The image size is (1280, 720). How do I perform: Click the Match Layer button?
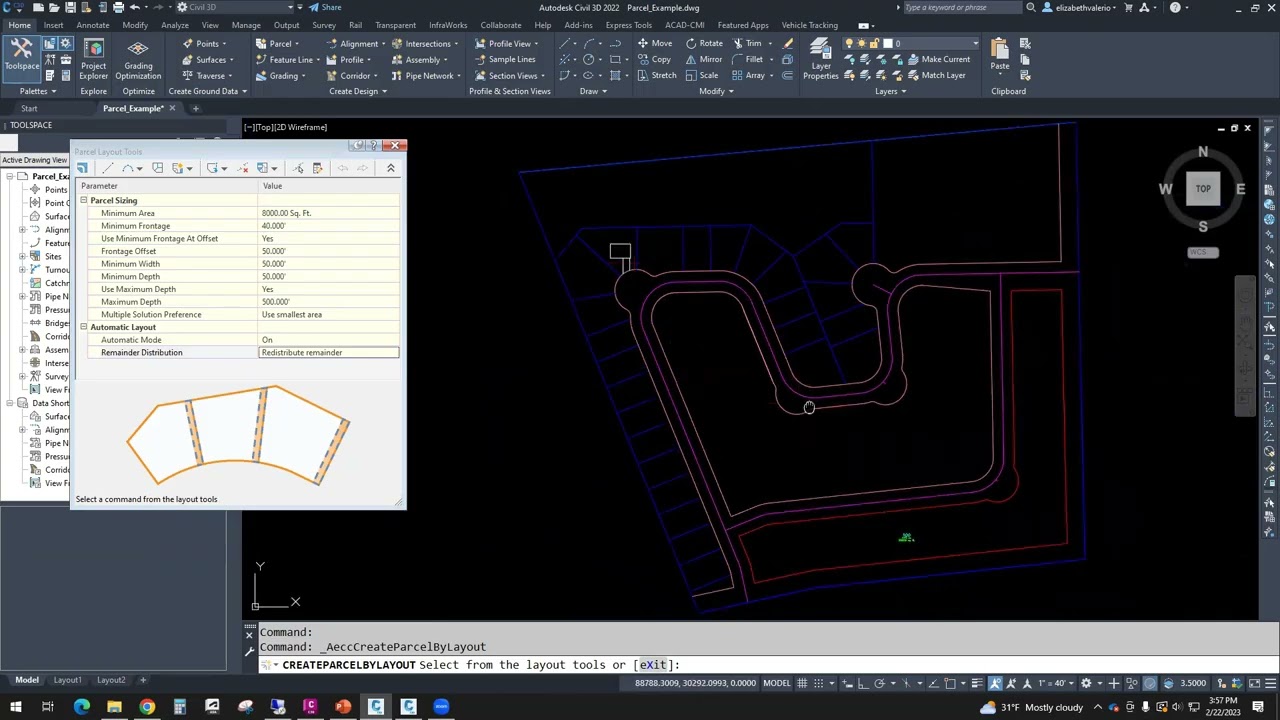click(x=935, y=75)
